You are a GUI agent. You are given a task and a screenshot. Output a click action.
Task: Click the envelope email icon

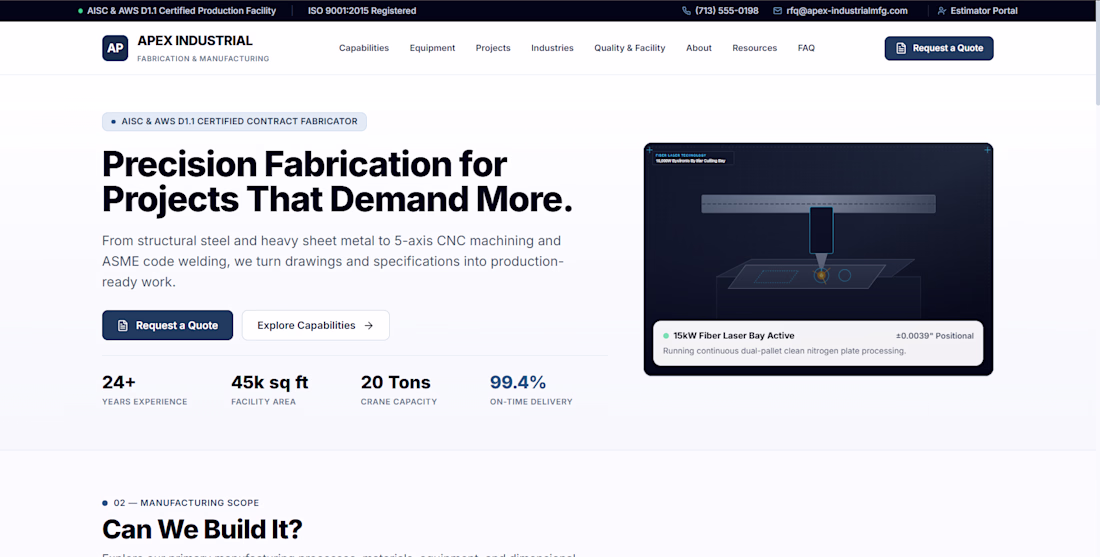point(777,11)
